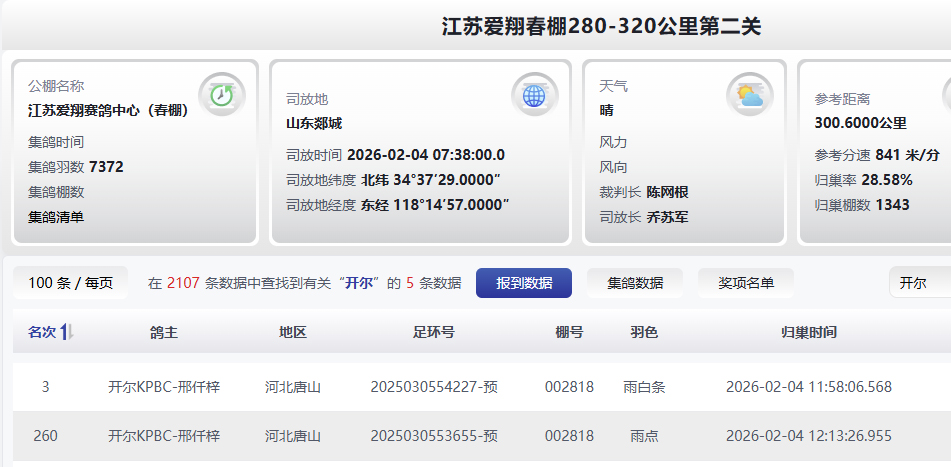Click the 集鸽清单 link in loft card
The image size is (951, 467).
click(x=56, y=216)
